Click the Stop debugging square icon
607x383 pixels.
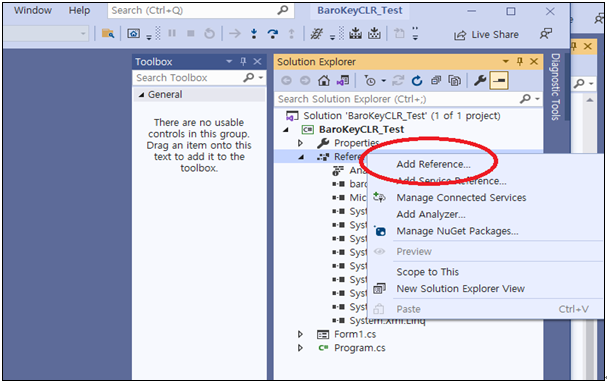[x=190, y=34]
